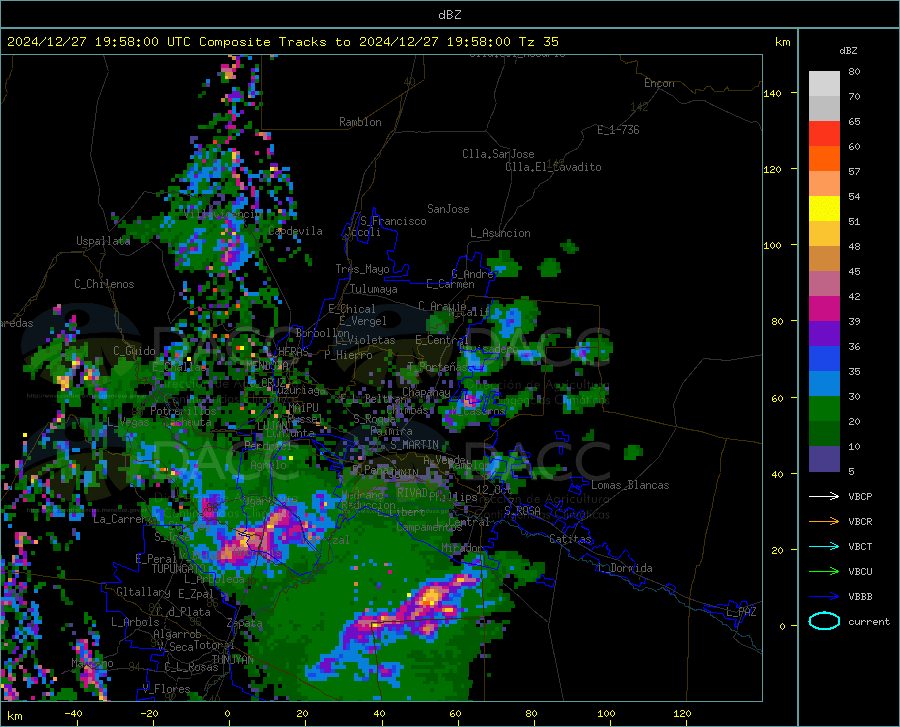Click the 'Clla.SanJose' map label

tap(498, 154)
